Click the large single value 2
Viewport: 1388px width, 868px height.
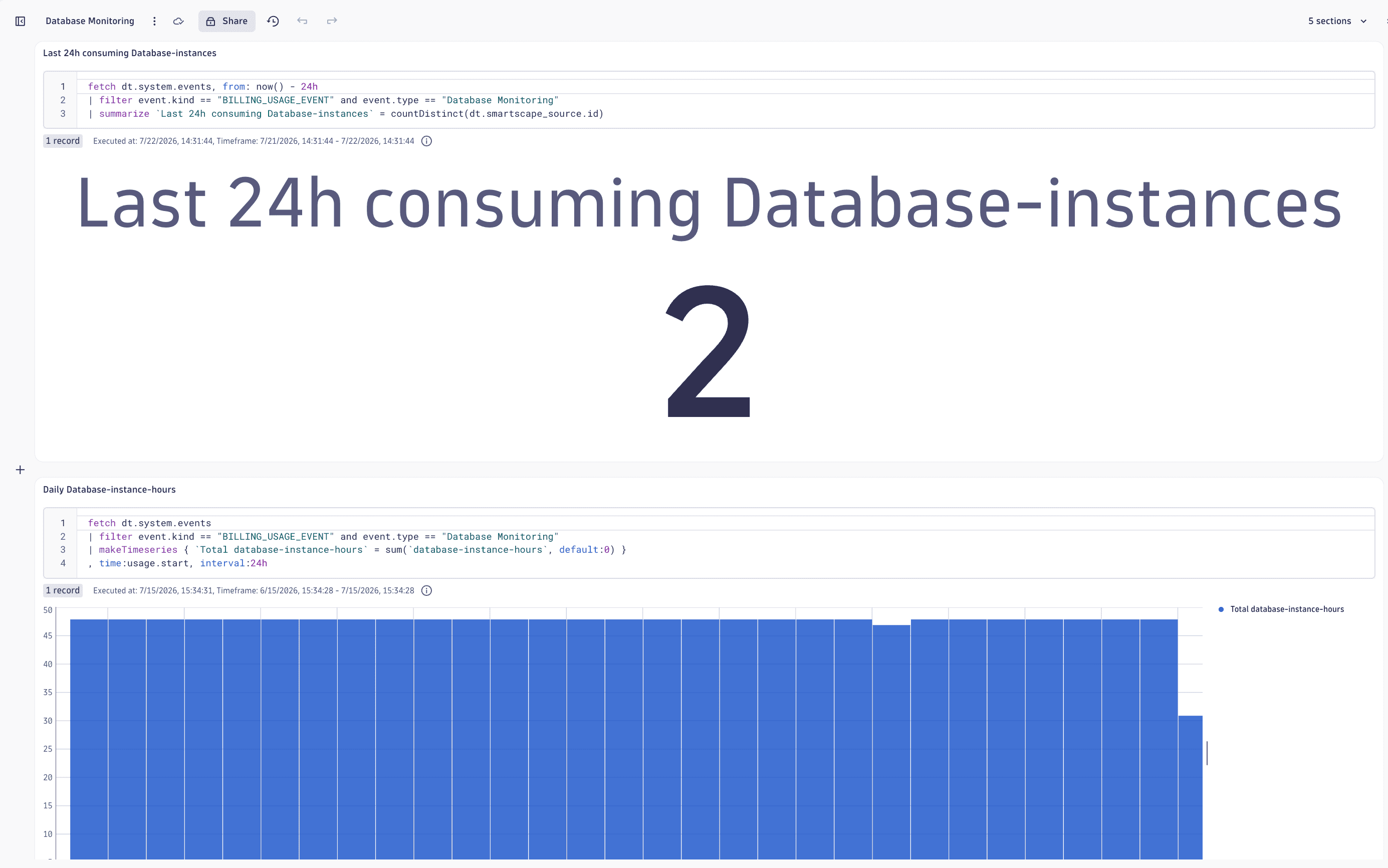coord(709,351)
